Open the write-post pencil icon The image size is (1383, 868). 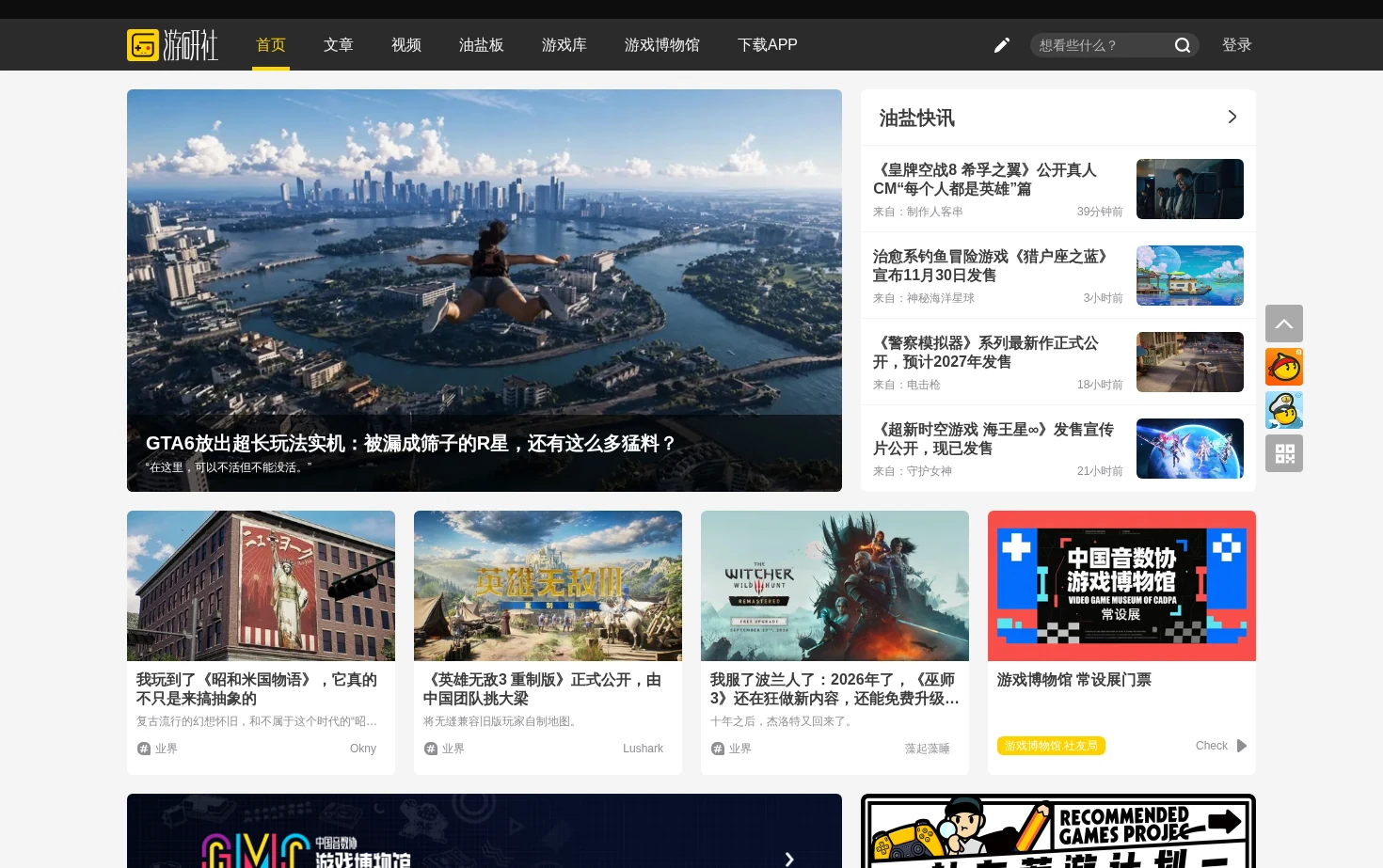click(x=1002, y=45)
